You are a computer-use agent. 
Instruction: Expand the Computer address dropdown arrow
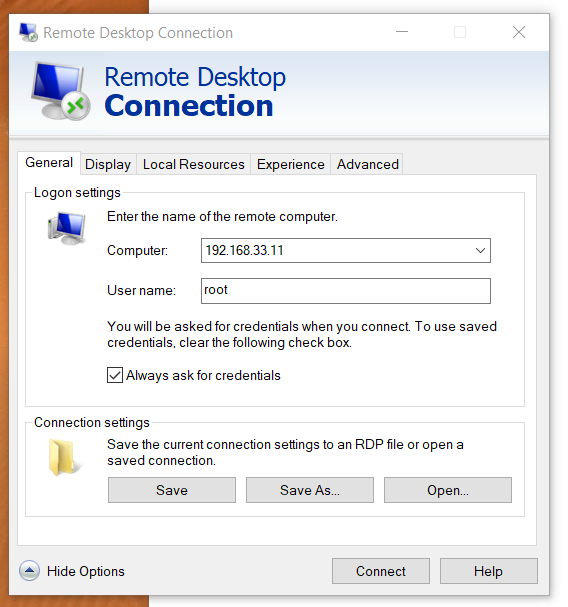point(480,250)
